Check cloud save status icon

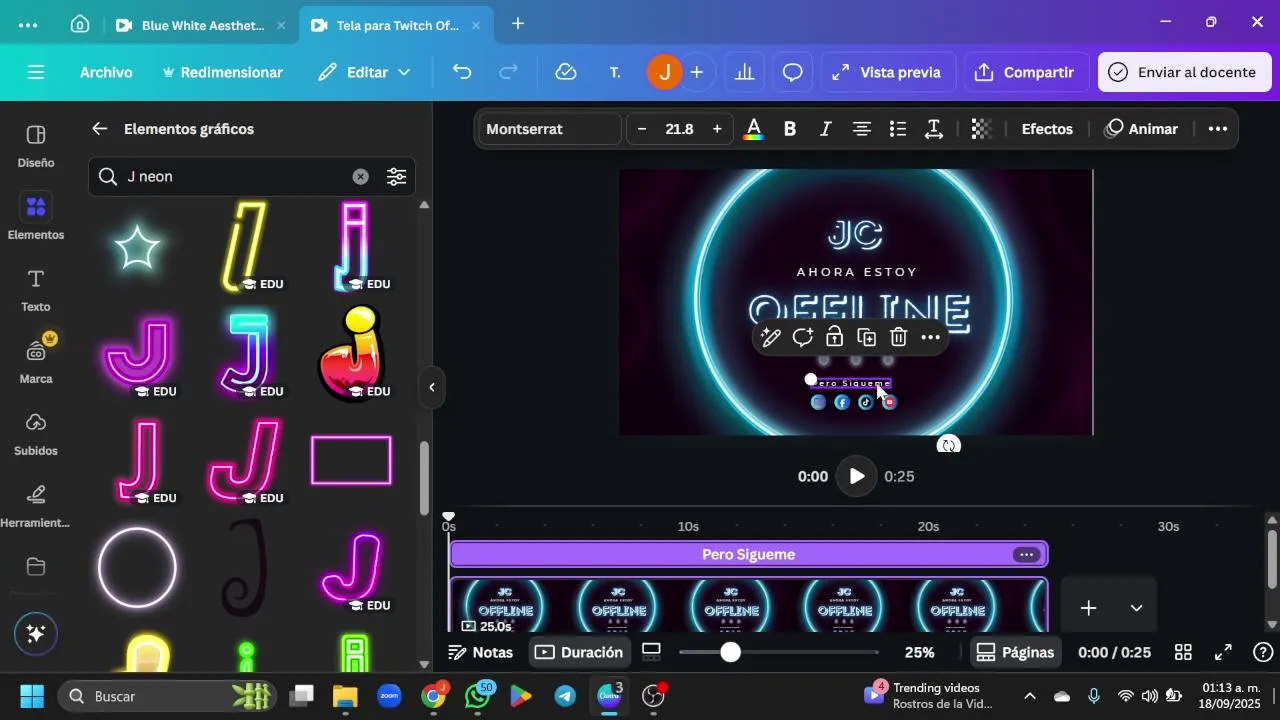(566, 72)
